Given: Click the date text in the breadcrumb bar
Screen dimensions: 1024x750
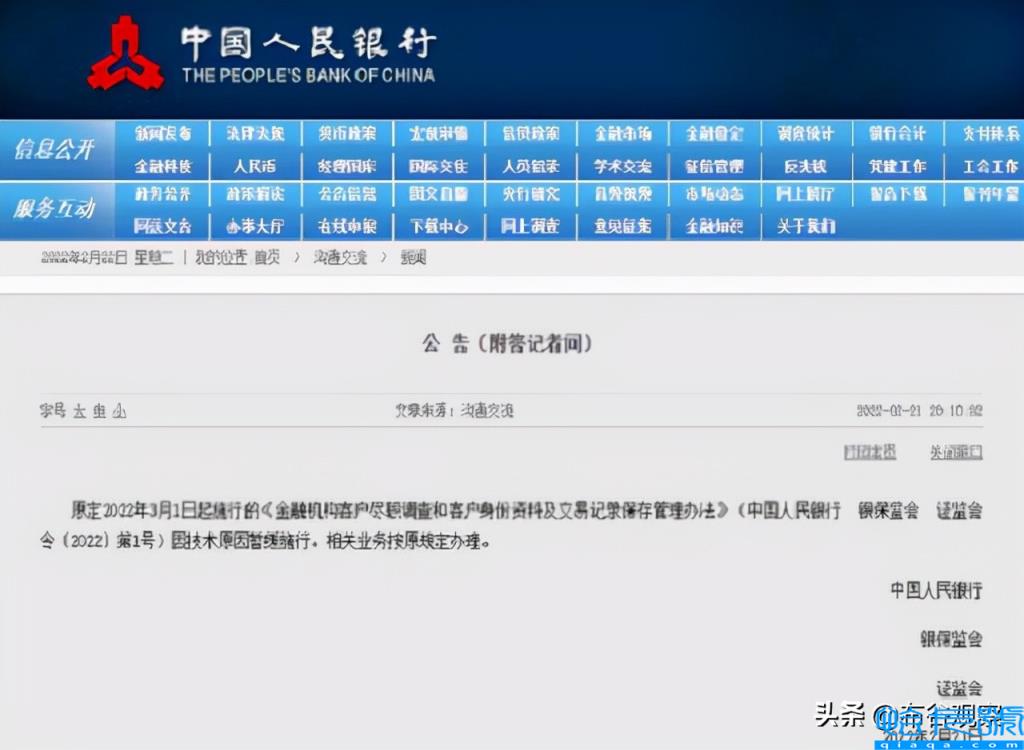Looking at the screenshot, I should click(107, 257).
